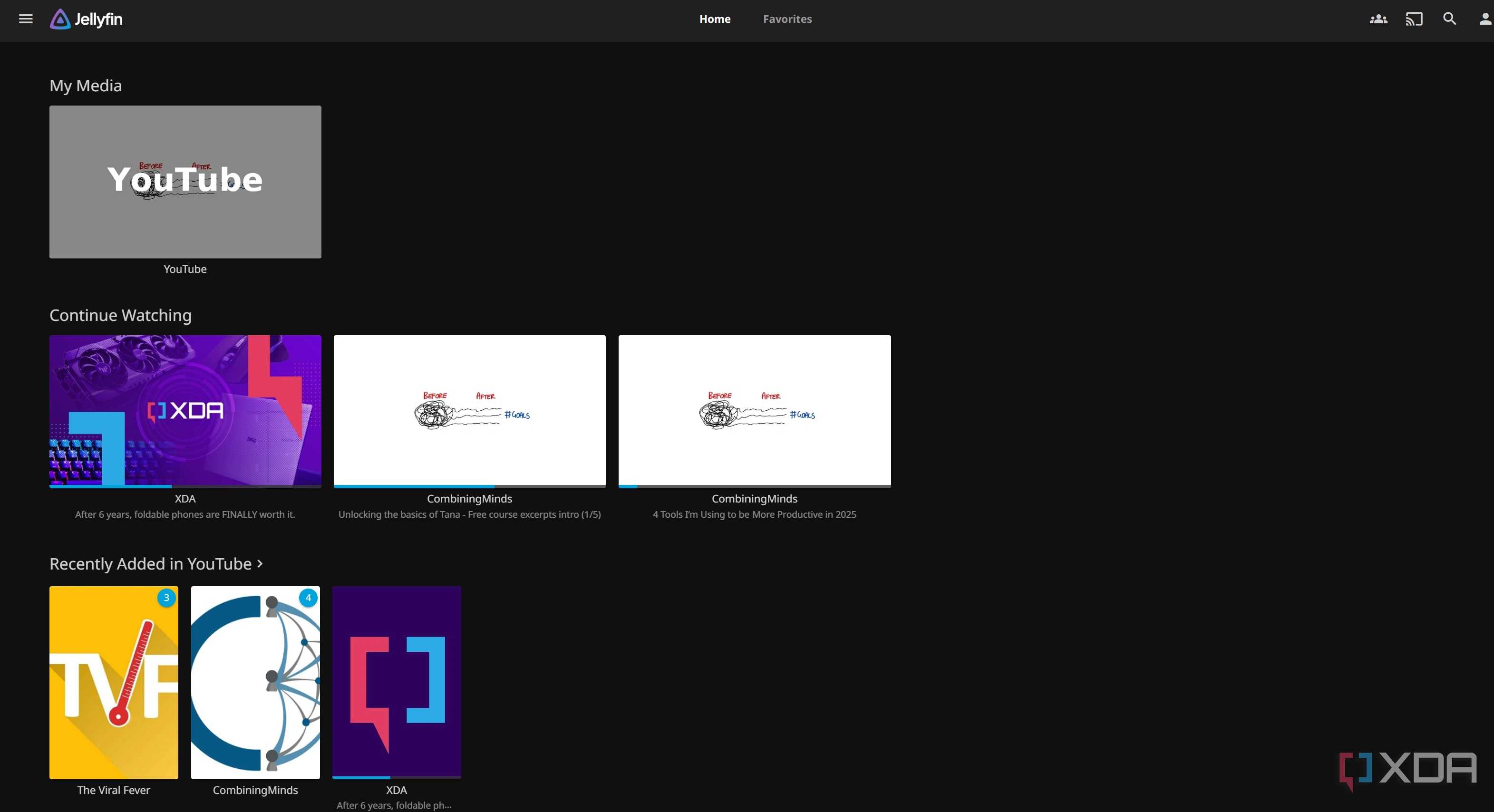The image size is (1494, 812).
Task: Open The Viral Fever poster
Action: tap(114, 682)
